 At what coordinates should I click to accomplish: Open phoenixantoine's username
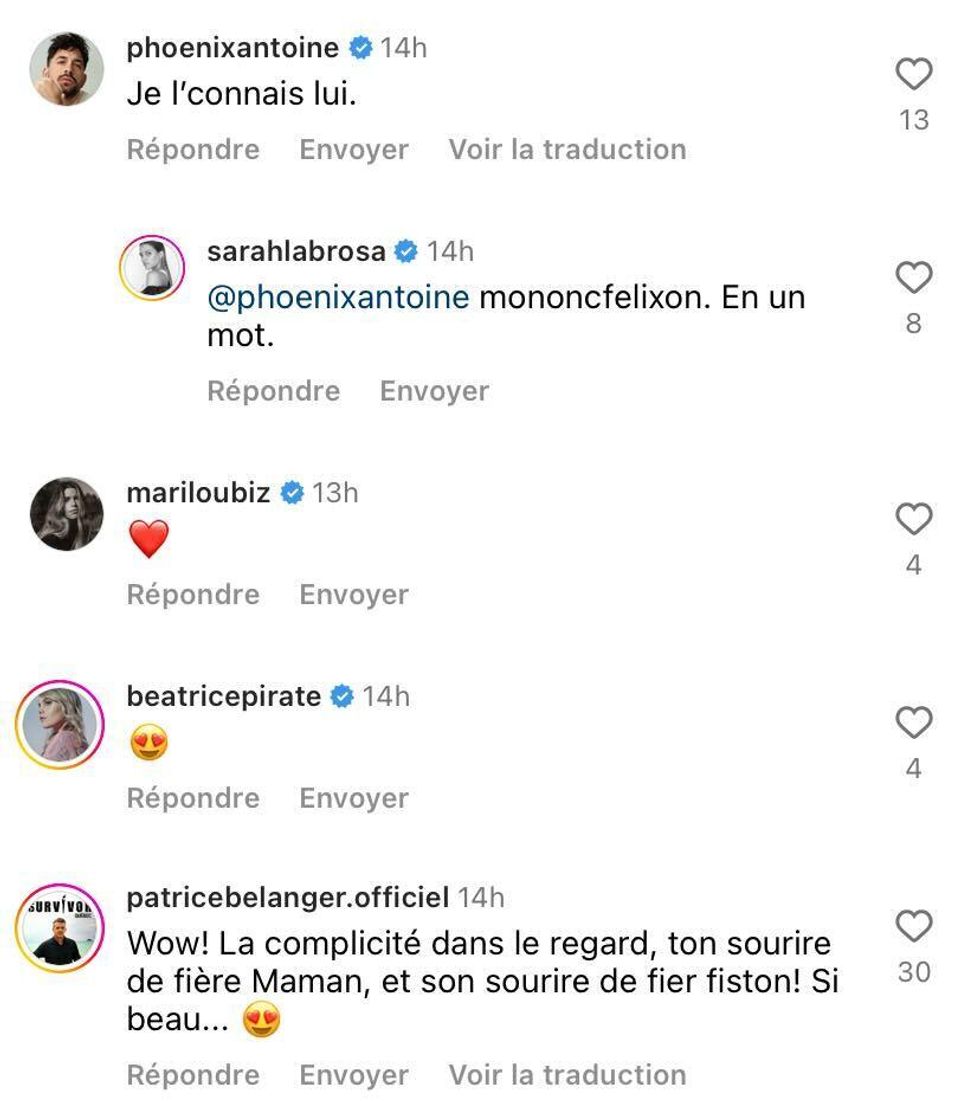(232, 46)
